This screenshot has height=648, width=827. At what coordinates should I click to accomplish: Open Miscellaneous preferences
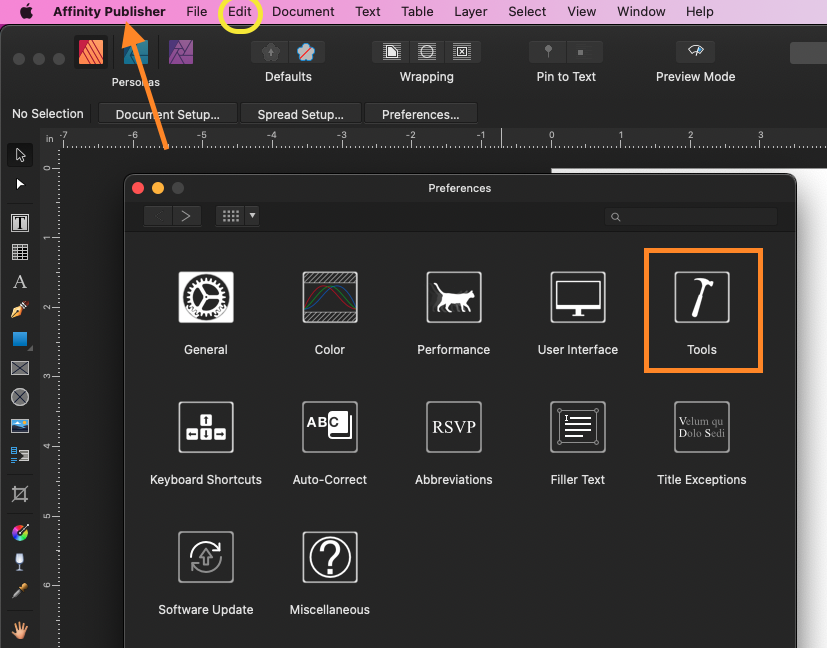pos(330,557)
